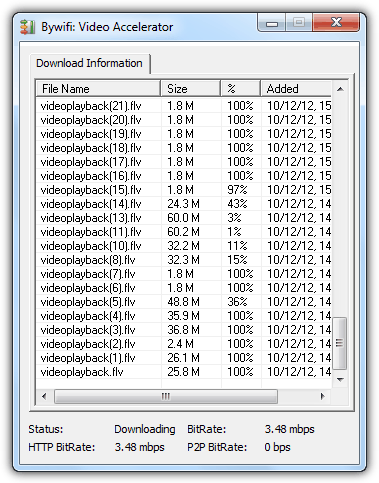Select videoplayback(3).flv row

[x=184, y=330]
